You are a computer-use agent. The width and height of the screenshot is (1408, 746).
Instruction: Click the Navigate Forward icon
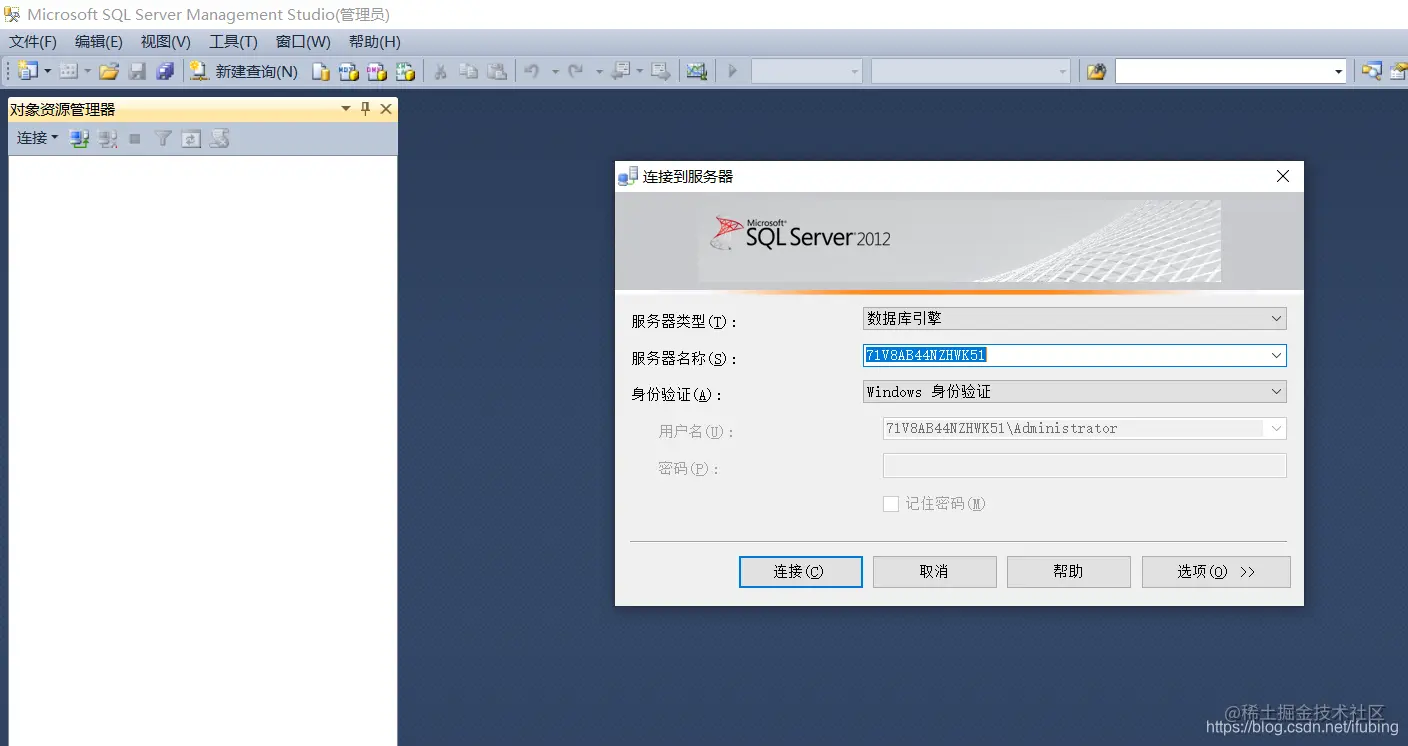(661, 71)
